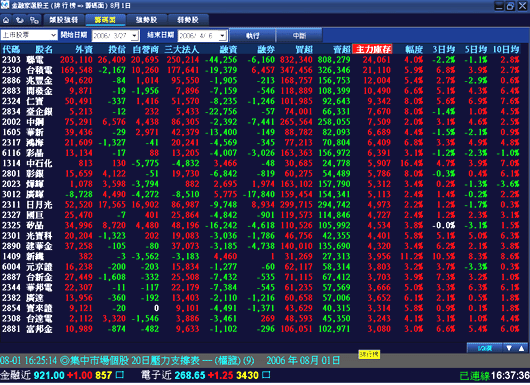Toggle sorting by the highlighted 主力庫存 column

pyautogui.click(x=372, y=49)
